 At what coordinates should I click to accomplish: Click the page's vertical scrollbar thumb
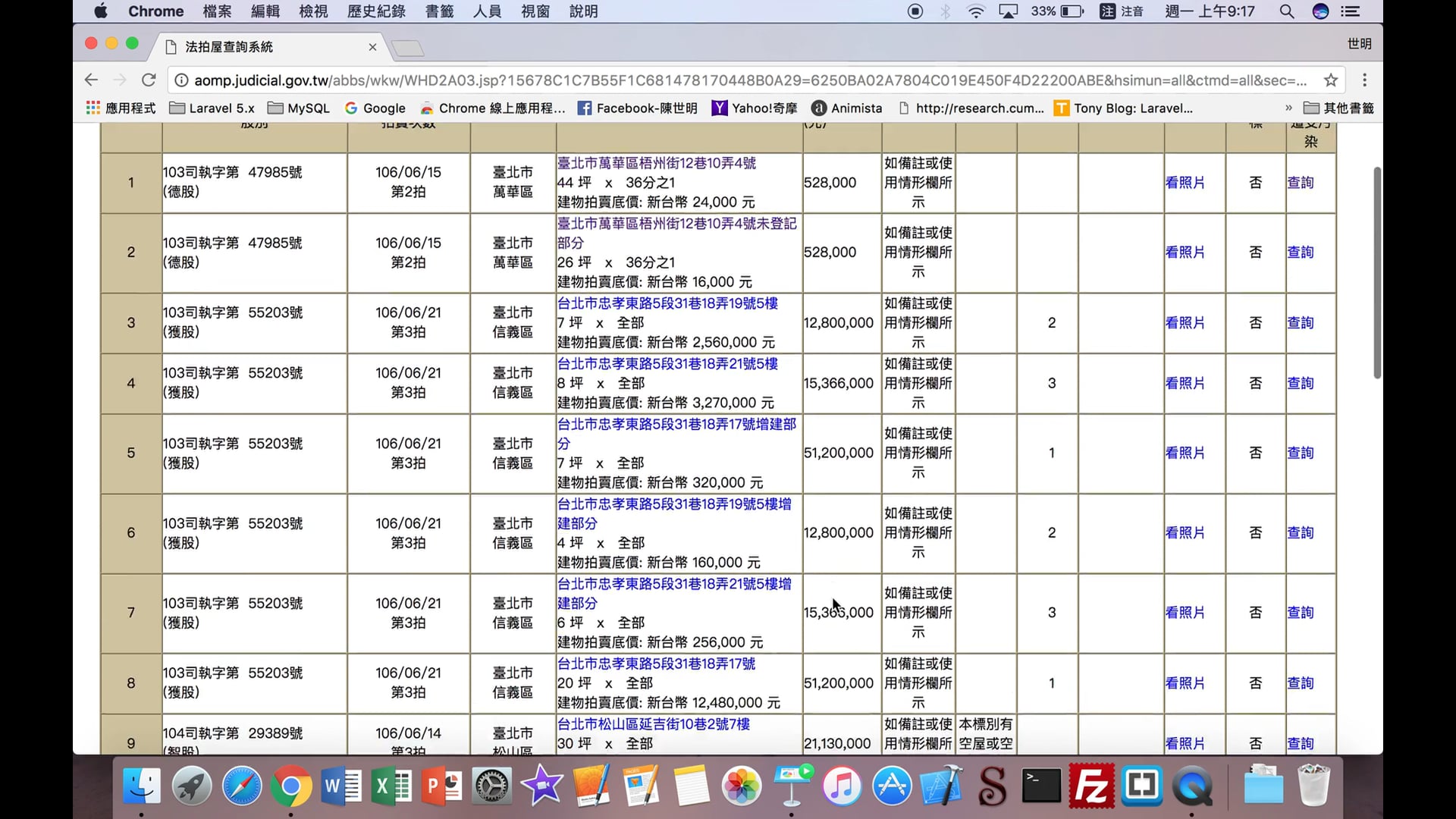1377,273
